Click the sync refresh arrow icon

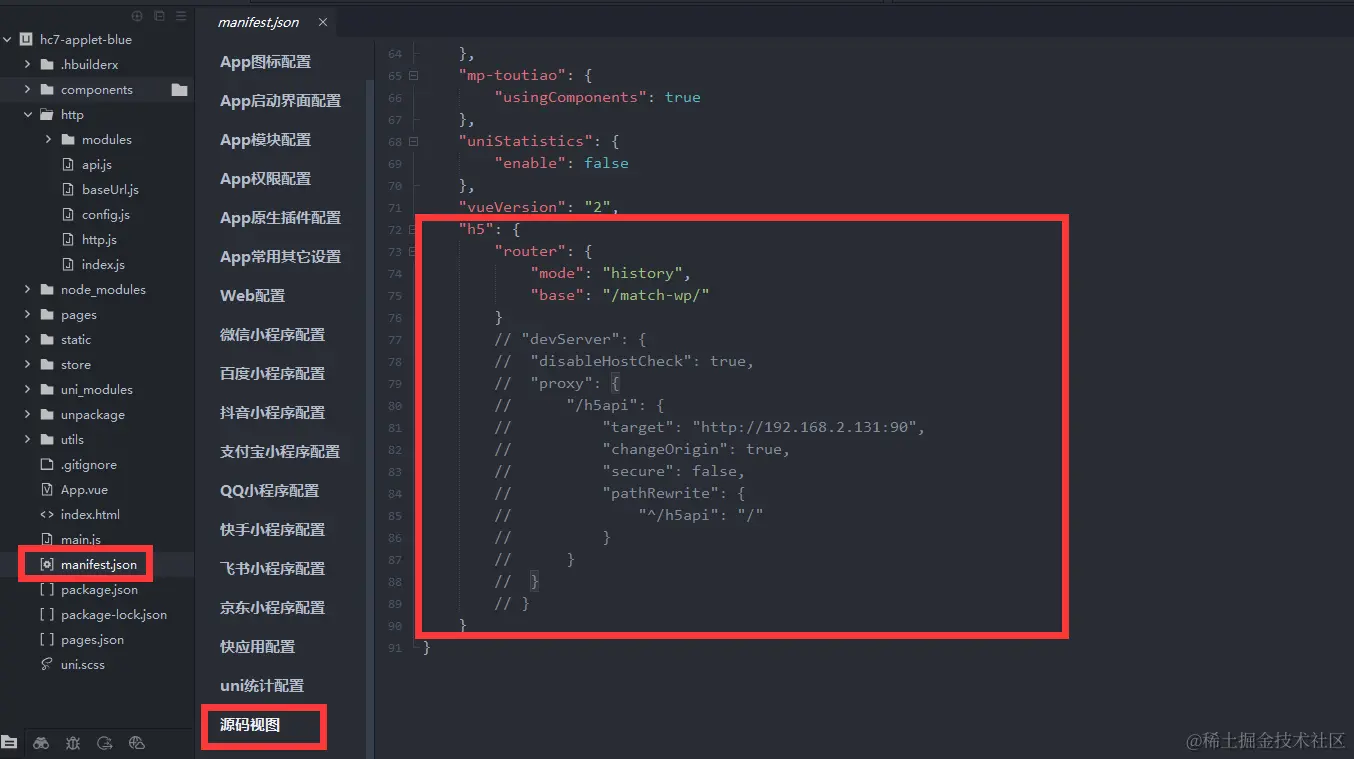pyautogui.click(x=105, y=743)
